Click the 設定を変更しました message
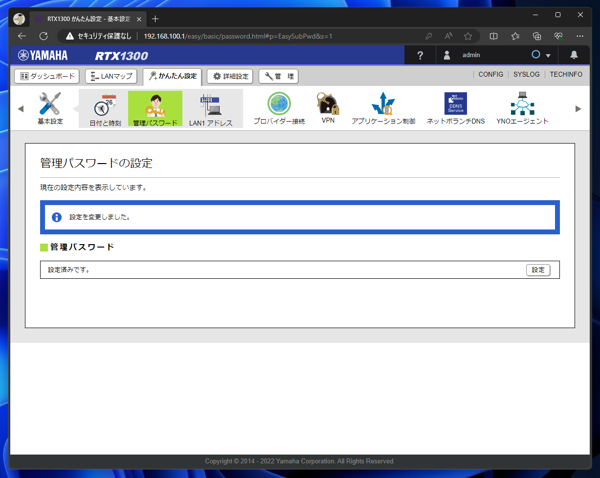The width and height of the screenshot is (600, 478). 99,217
